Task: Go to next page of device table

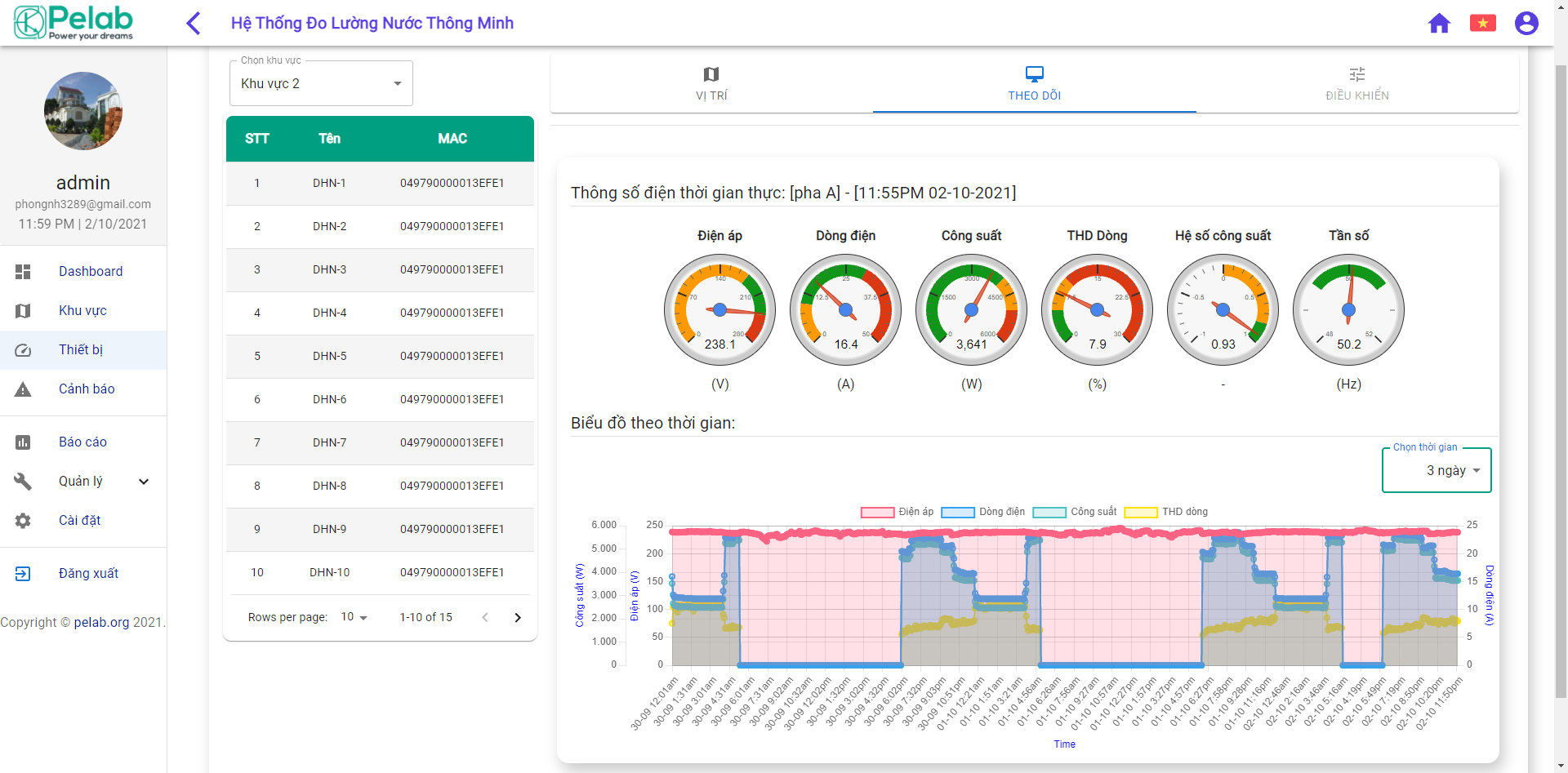Action: (517, 618)
